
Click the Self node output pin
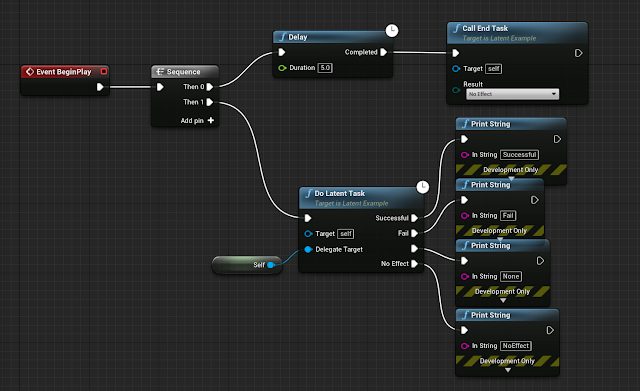271,265
